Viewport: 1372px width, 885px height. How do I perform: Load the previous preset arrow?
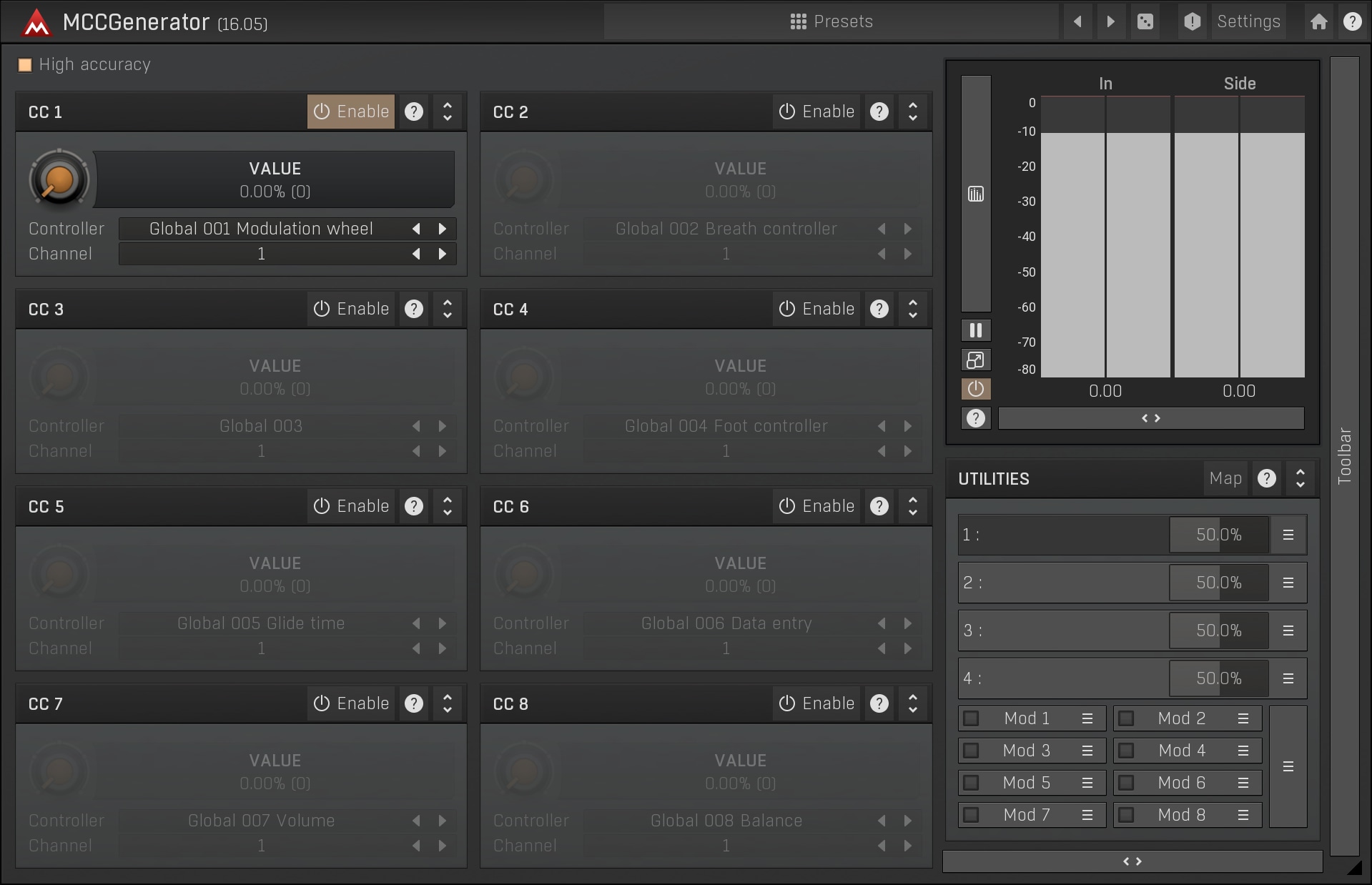(x=1077, y=21)
